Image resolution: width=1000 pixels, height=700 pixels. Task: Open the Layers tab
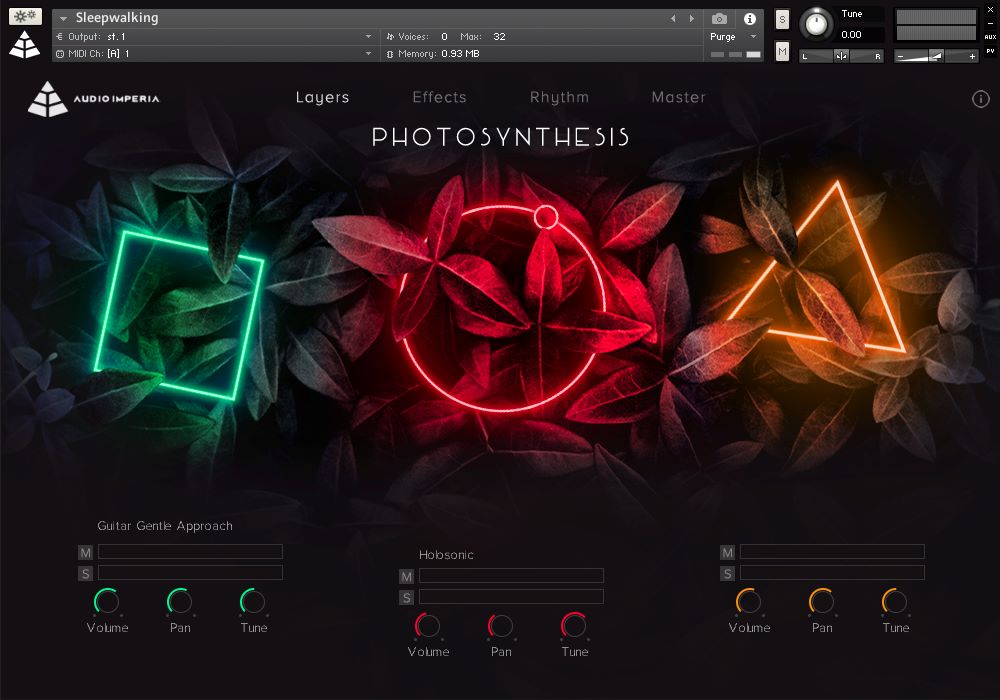(322, 98)
